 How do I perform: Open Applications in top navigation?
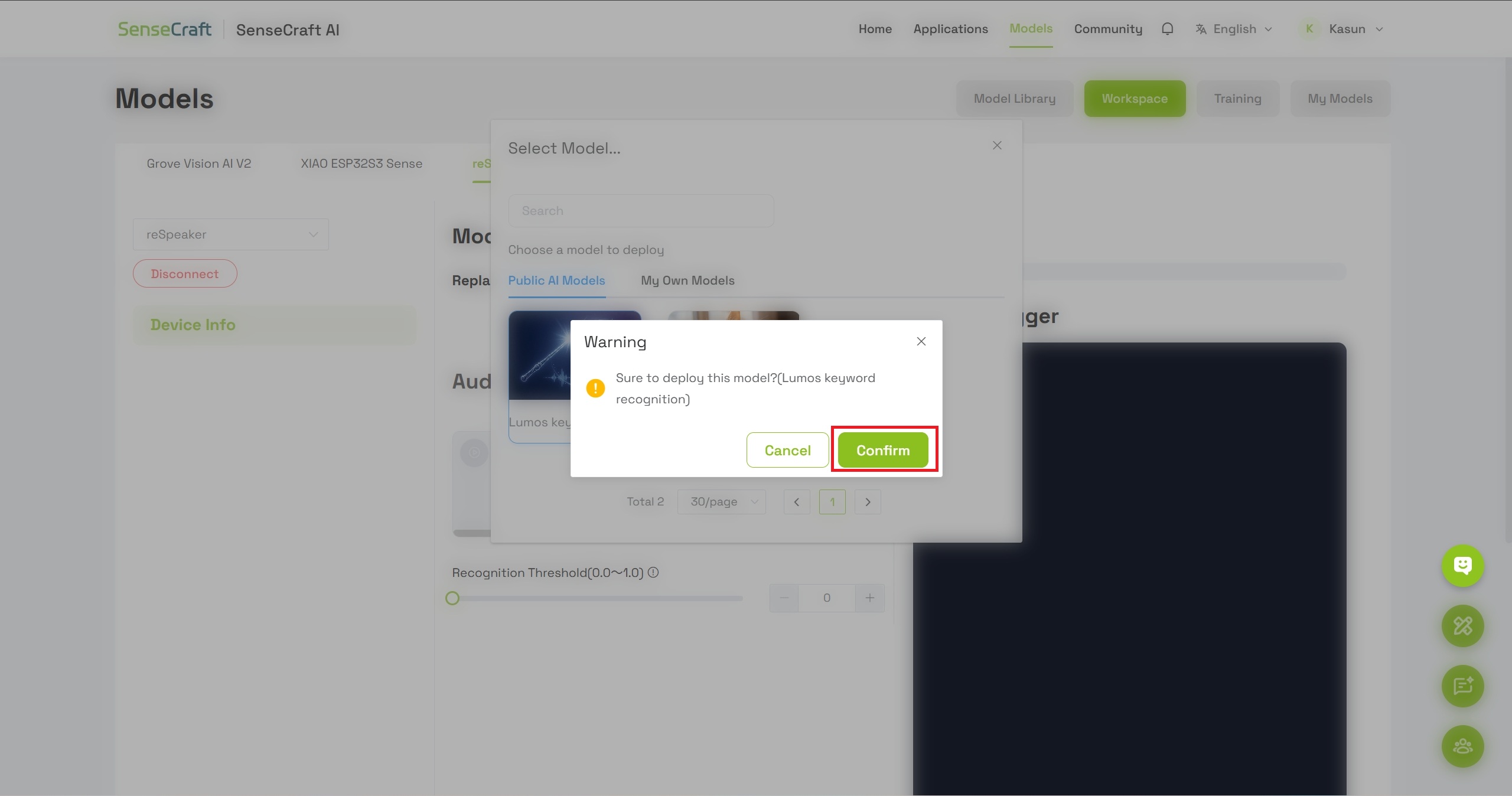click(950, 29)
